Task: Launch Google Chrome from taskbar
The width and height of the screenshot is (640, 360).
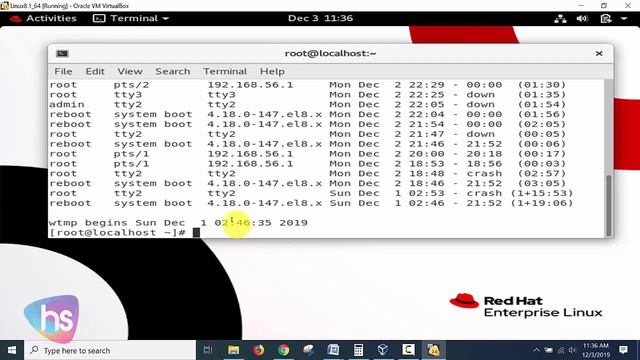Action: point(284,350)
